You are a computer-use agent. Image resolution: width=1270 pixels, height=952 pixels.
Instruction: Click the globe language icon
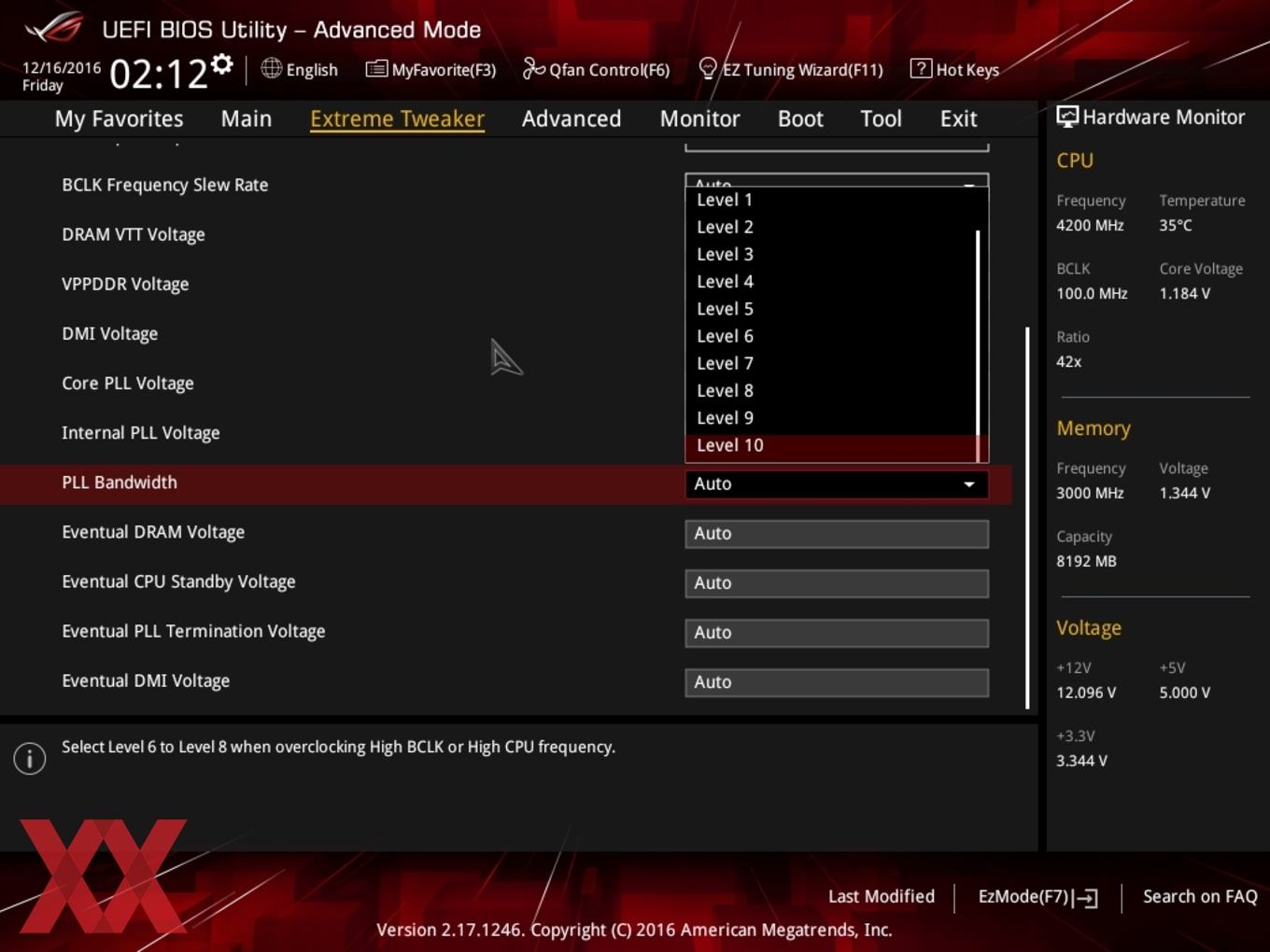coord(271,68)
